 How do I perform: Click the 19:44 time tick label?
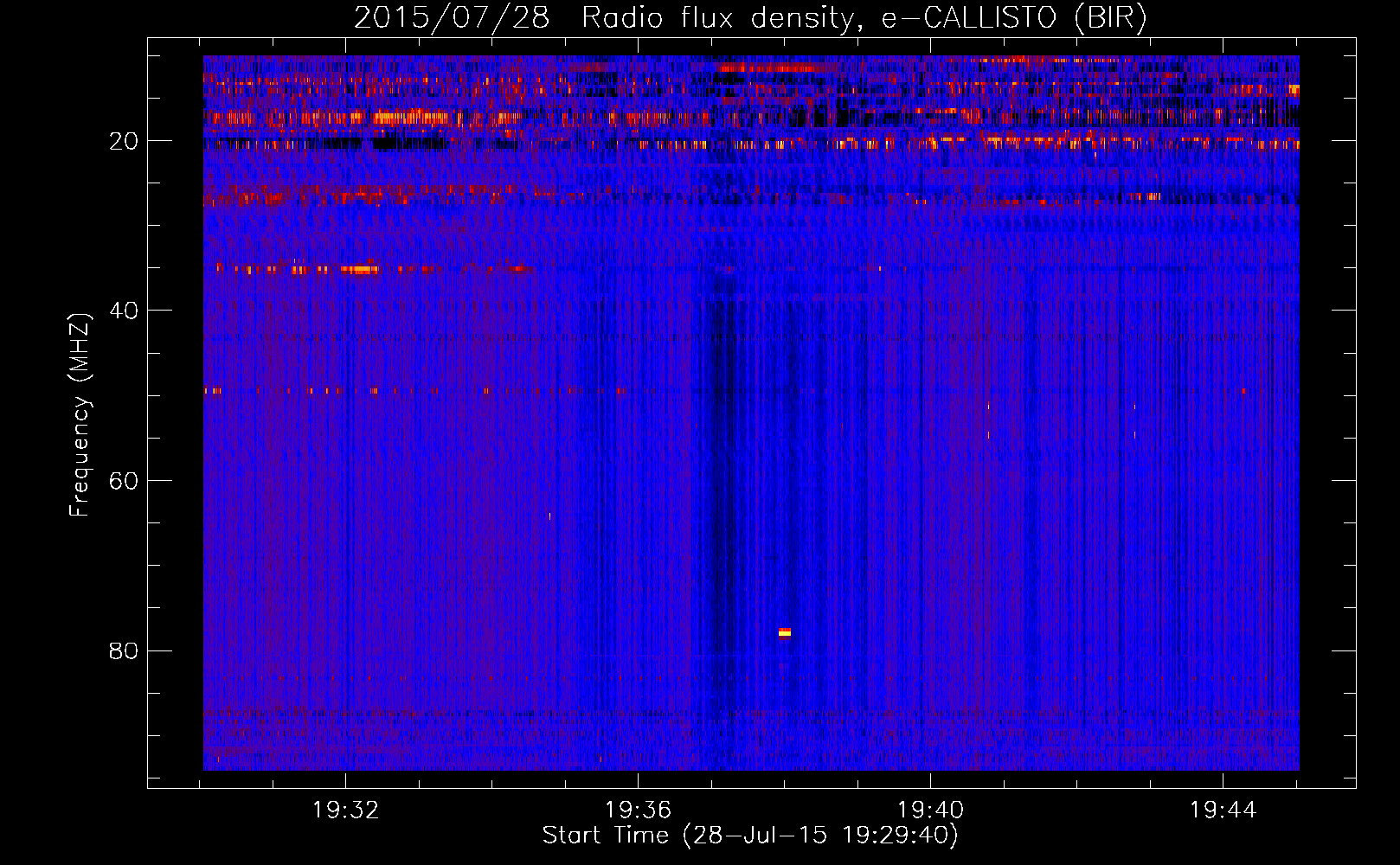pos(1223,811)
